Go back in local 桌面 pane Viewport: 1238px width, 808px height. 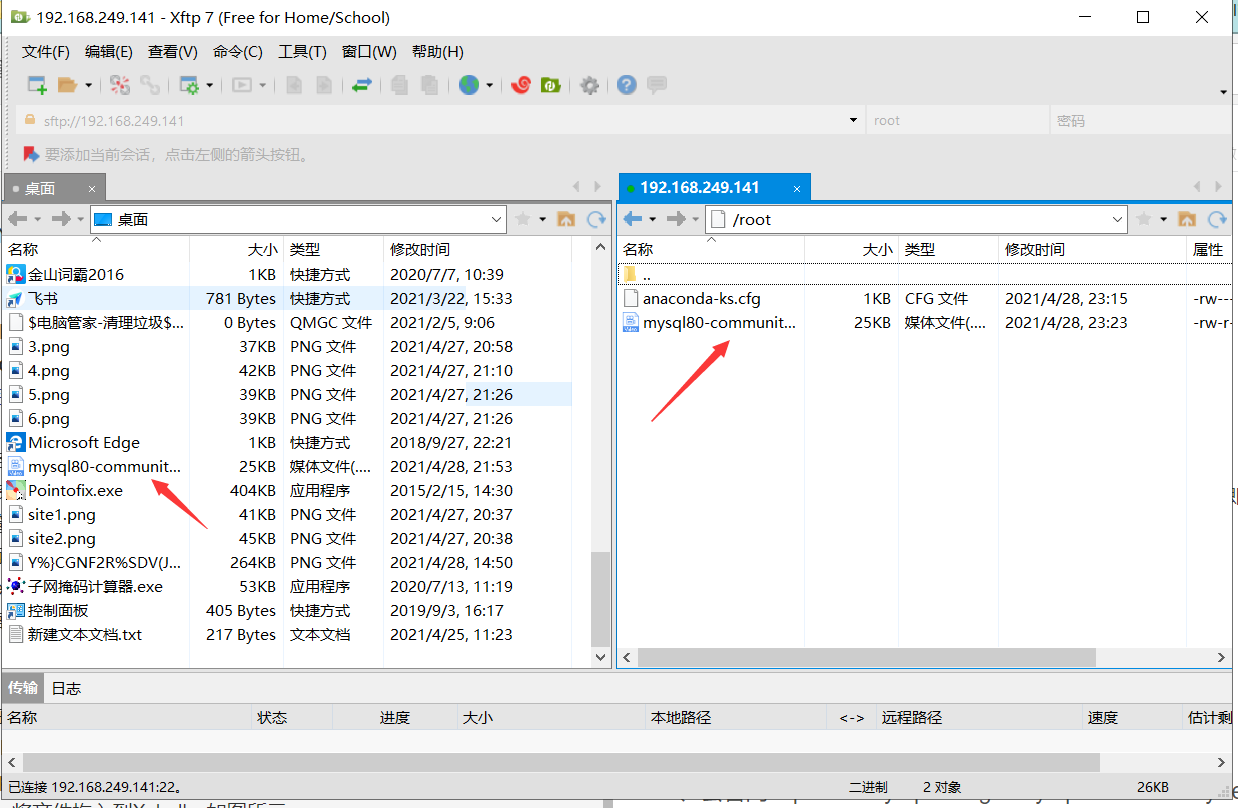pos(18,219)
